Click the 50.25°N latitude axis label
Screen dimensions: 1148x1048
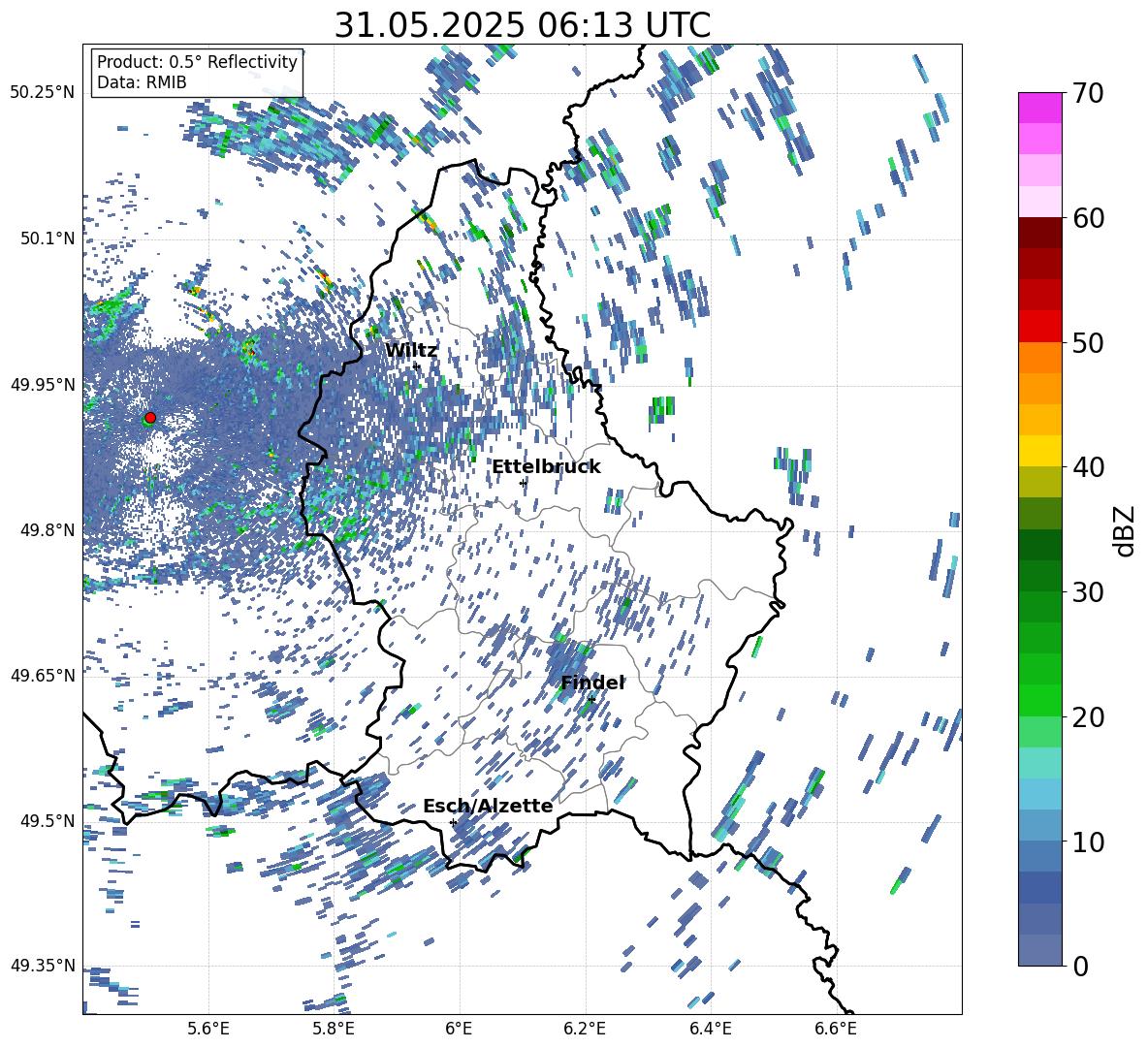pyautogui.click(x=43, y=93)
